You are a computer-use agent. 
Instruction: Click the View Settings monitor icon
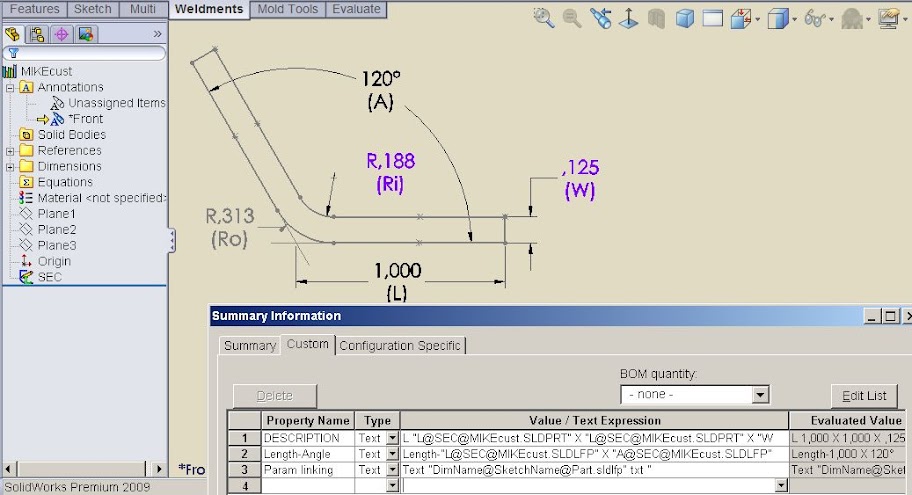point(889,18)
